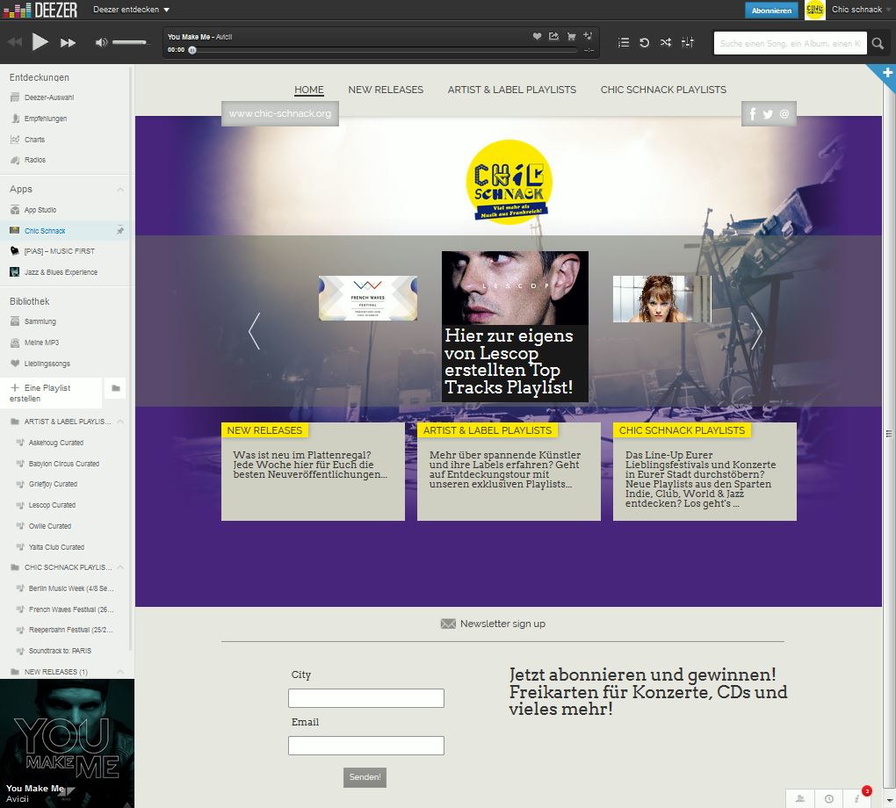Mute the volume speaker icon
The image size is (896, 808).
pyautogui.click(x=101, y=42)
